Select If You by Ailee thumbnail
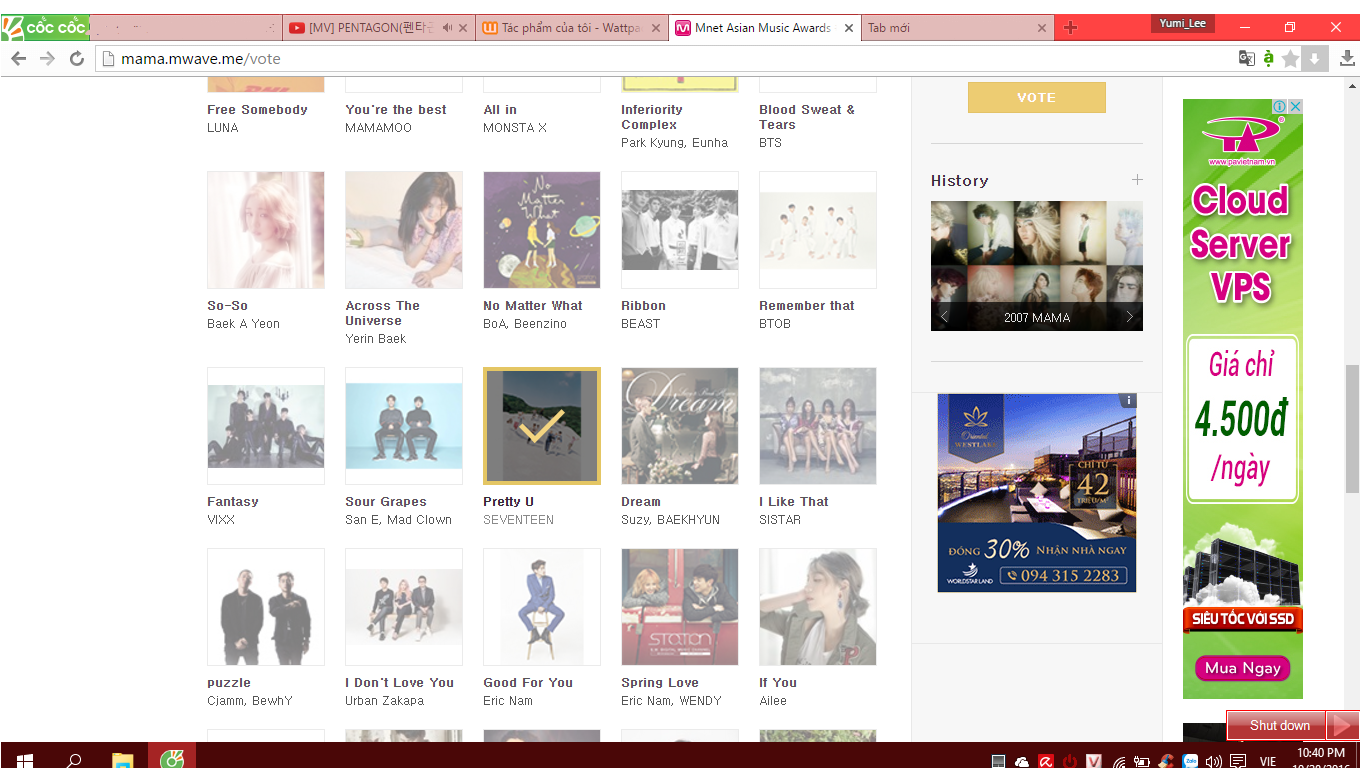The height and width of the screenshot is (768, 1360). pos(818,607)
